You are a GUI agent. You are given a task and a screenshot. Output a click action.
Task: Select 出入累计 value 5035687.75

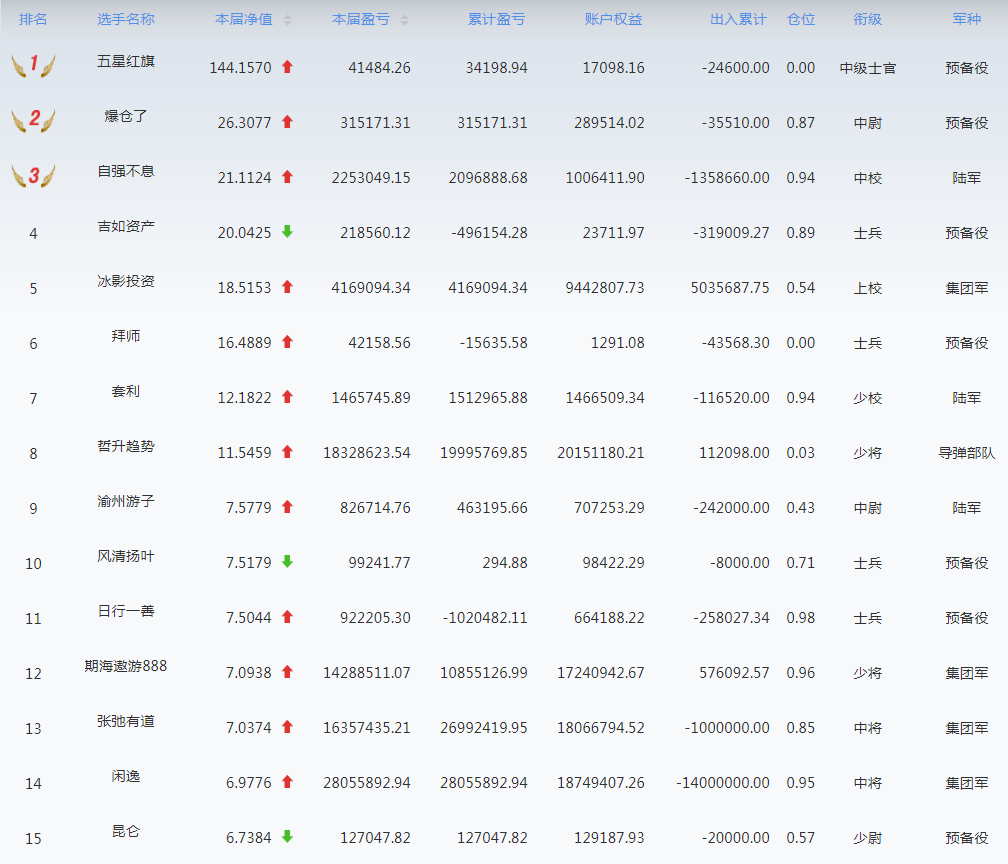[730, 287]
